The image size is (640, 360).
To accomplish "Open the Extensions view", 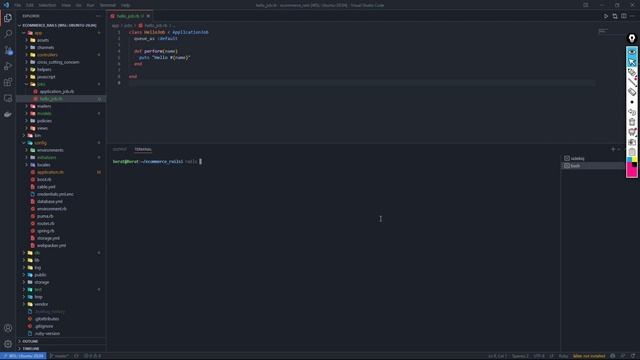I will tap(8, 82).
